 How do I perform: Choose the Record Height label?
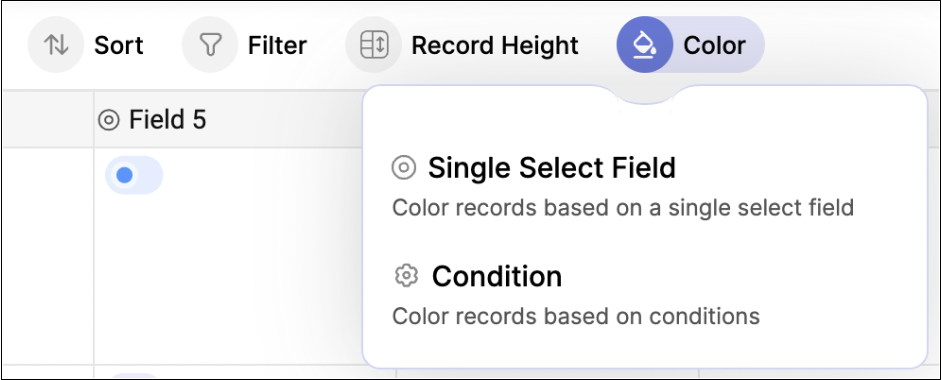[x=494, y=46]
